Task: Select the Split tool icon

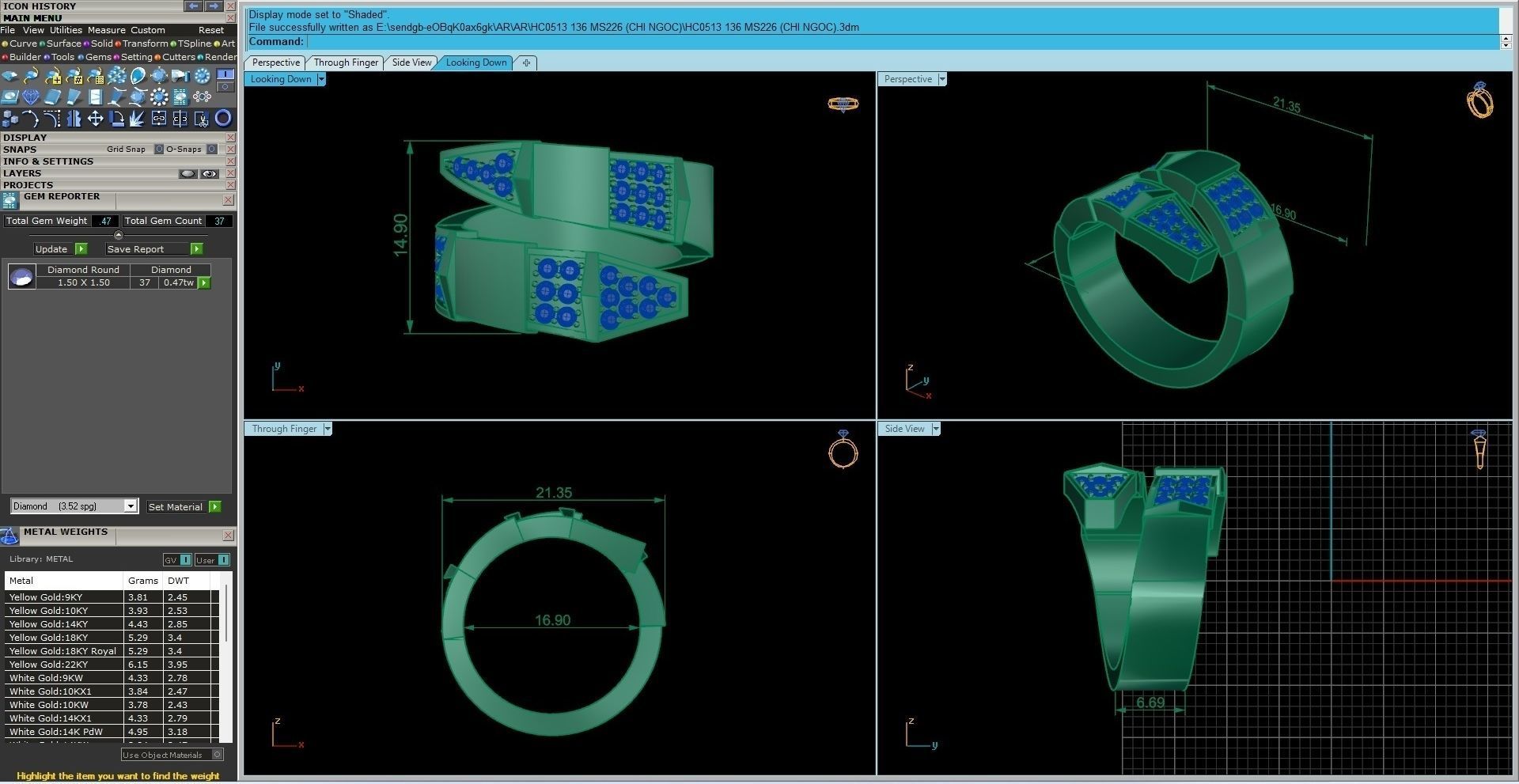Action: pyautogui.click(x=180, y=119)
